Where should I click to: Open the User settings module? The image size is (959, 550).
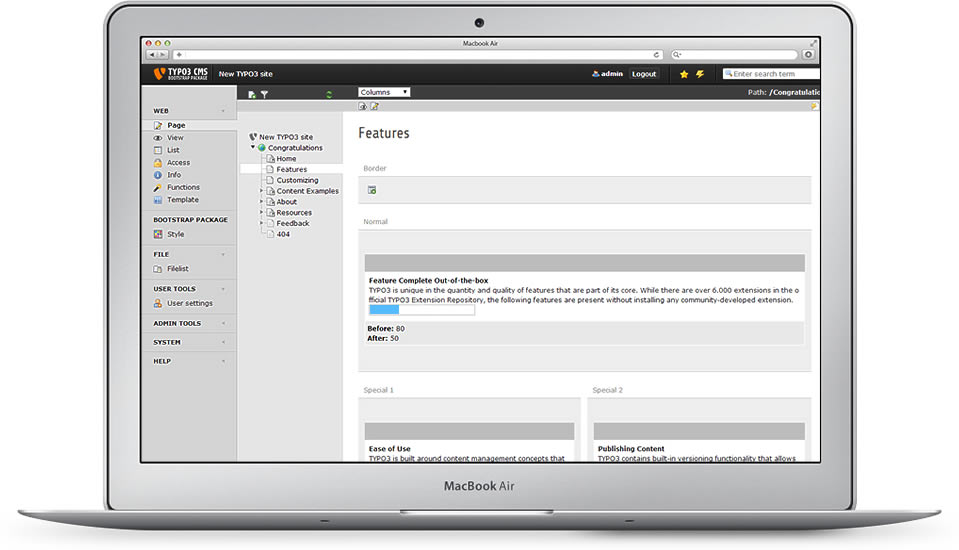[189, 303]
